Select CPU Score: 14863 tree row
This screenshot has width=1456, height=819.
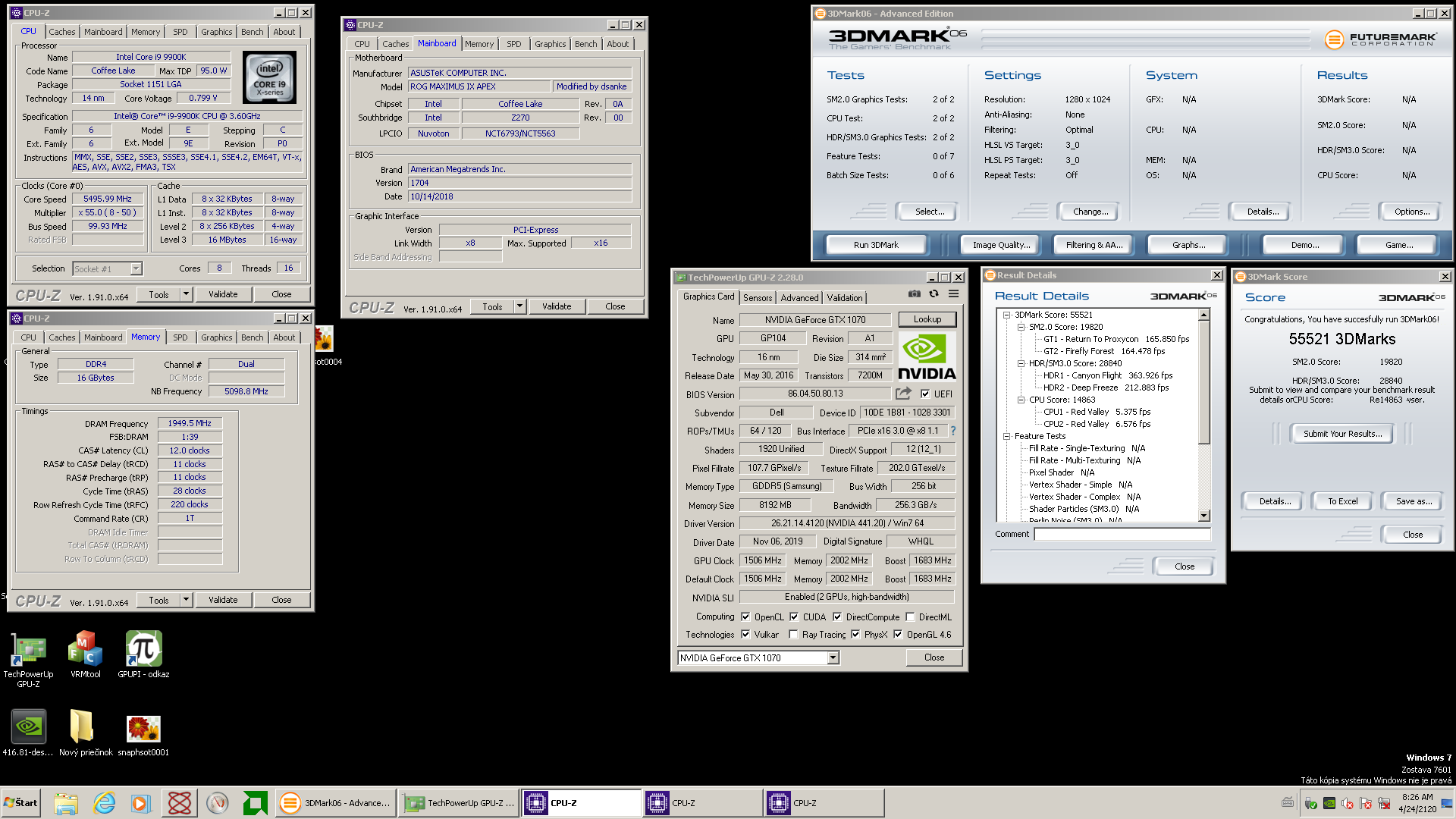pos(1062,400)
